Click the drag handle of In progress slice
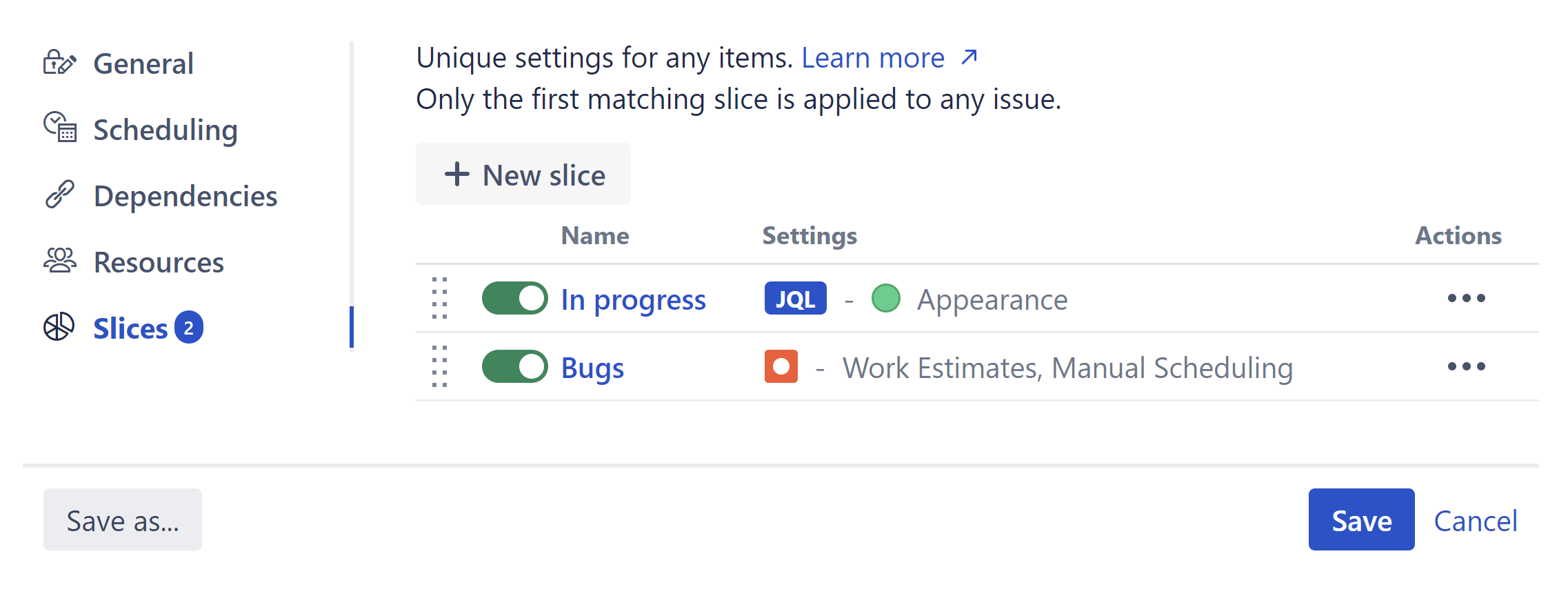Viewport: 1568px width, 596px height. coord(439,298)
